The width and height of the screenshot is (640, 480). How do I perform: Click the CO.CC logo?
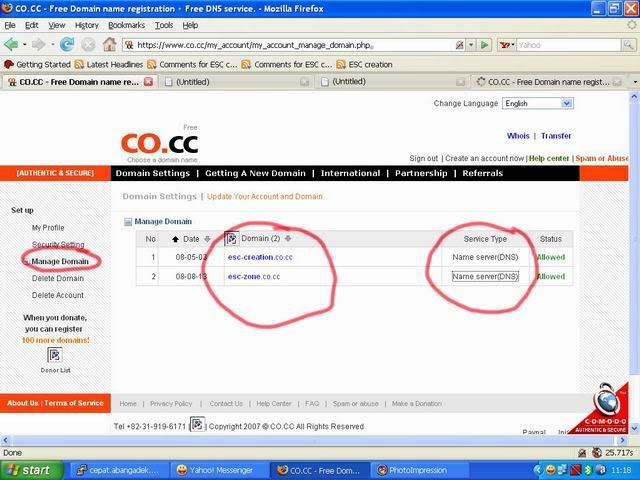click(x=160, y=144)
